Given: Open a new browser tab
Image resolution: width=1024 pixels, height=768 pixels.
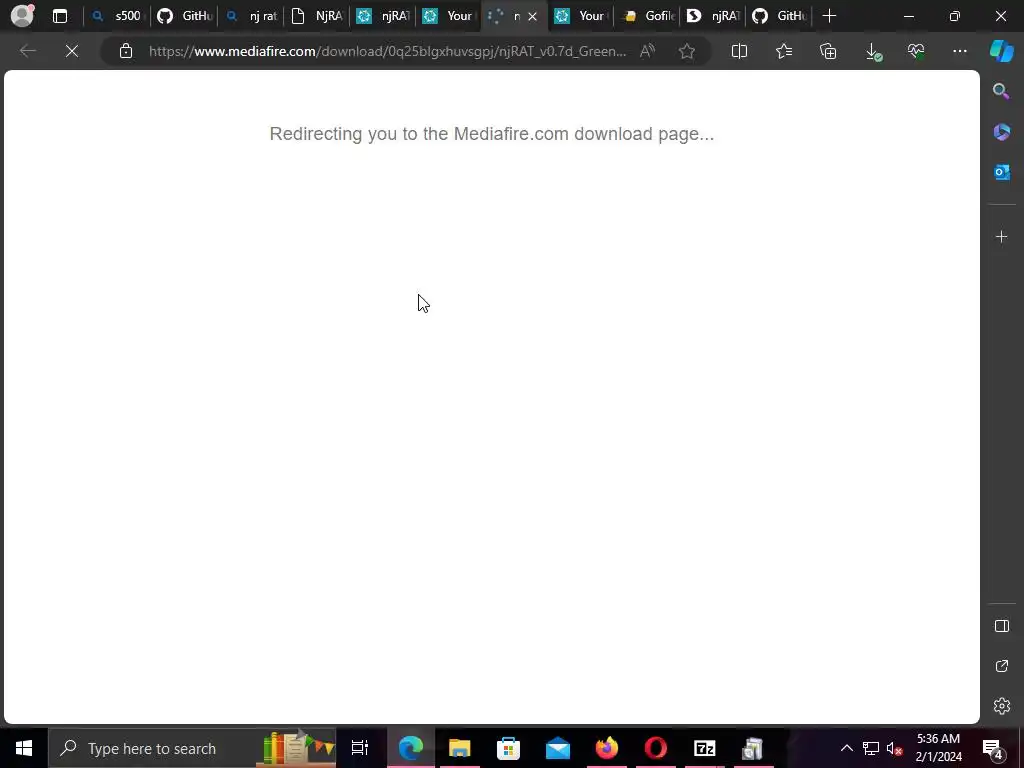Looking at the screenshot, I should (829, 16).
